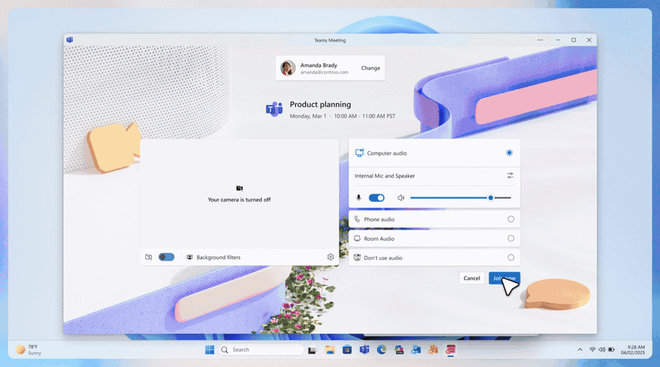The height and width of the screenshot is (367, 660).
Task: Open File Explorer from the taskbar
Action: (x=330, y=349)
